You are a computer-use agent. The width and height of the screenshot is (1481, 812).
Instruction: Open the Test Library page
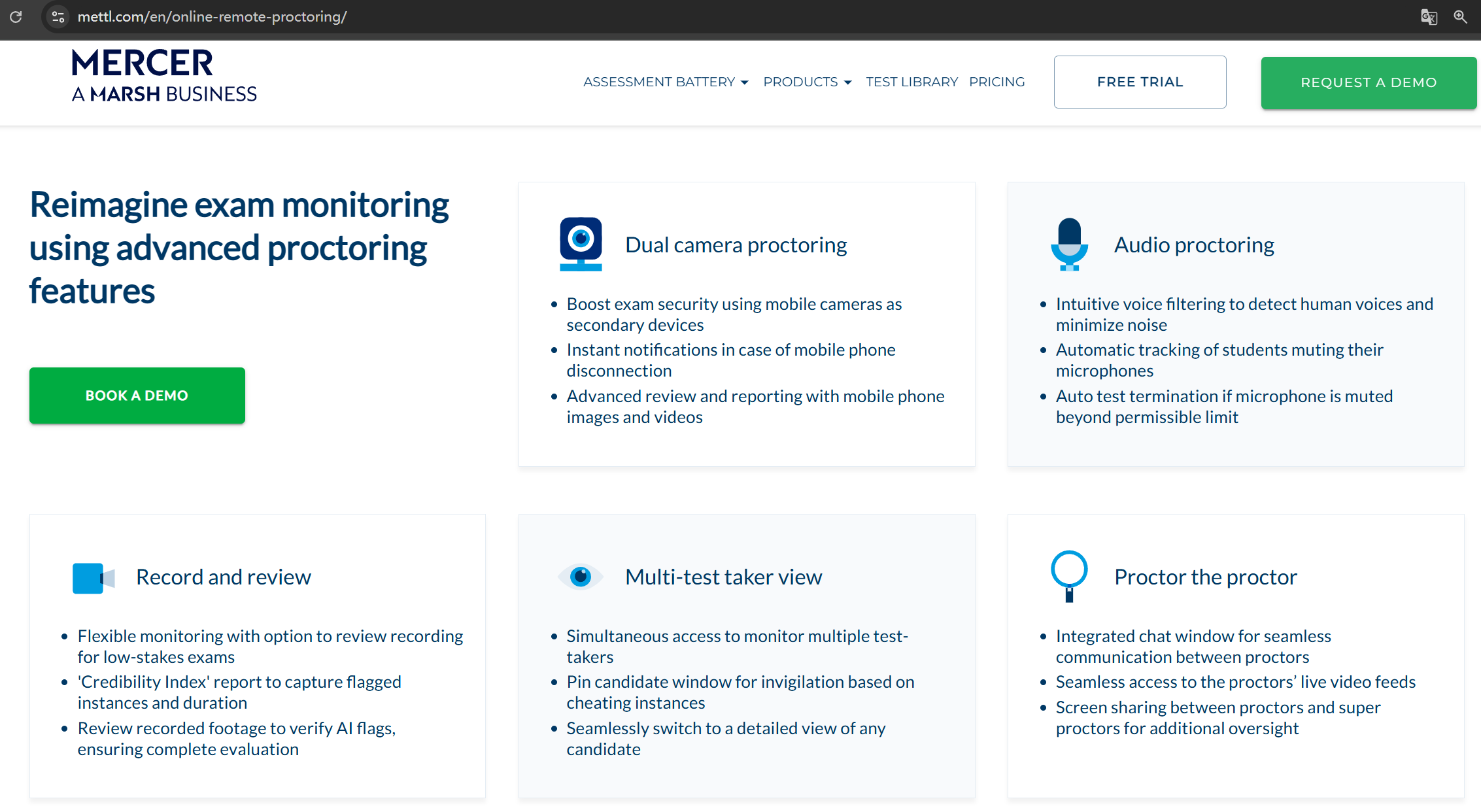911,82
